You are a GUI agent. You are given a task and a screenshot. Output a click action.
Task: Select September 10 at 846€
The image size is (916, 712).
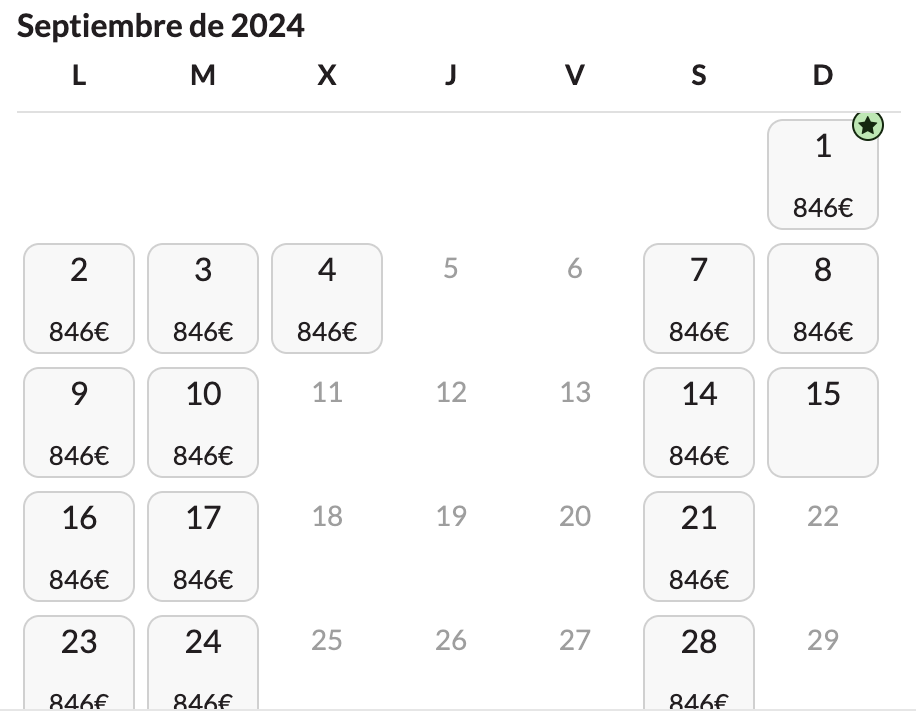pos(203,422)
